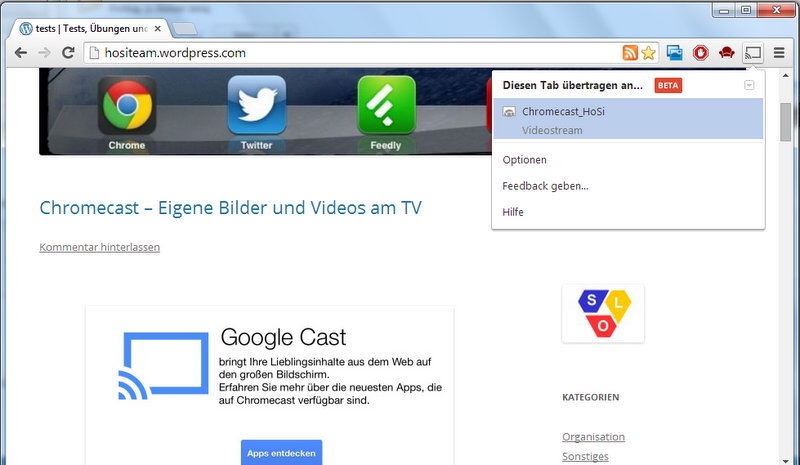Open Optionen in the cast popup
This screenshot has width=800, height=465.
524,160
